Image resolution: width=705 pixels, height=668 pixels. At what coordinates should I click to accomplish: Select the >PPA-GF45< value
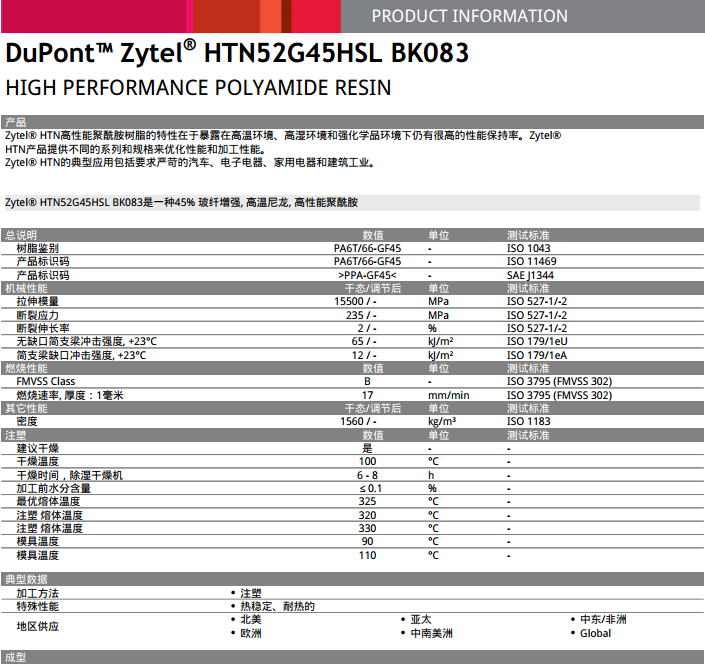click(x=367, y=275)
